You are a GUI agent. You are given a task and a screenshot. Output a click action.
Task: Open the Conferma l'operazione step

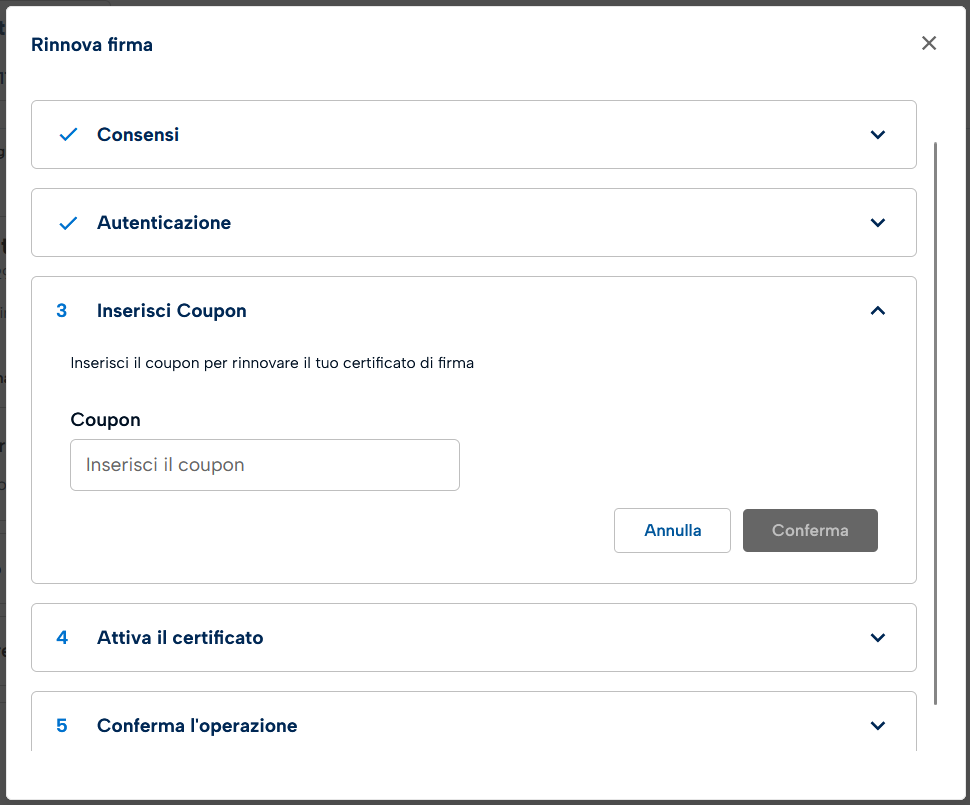click(x=197, y=726)
